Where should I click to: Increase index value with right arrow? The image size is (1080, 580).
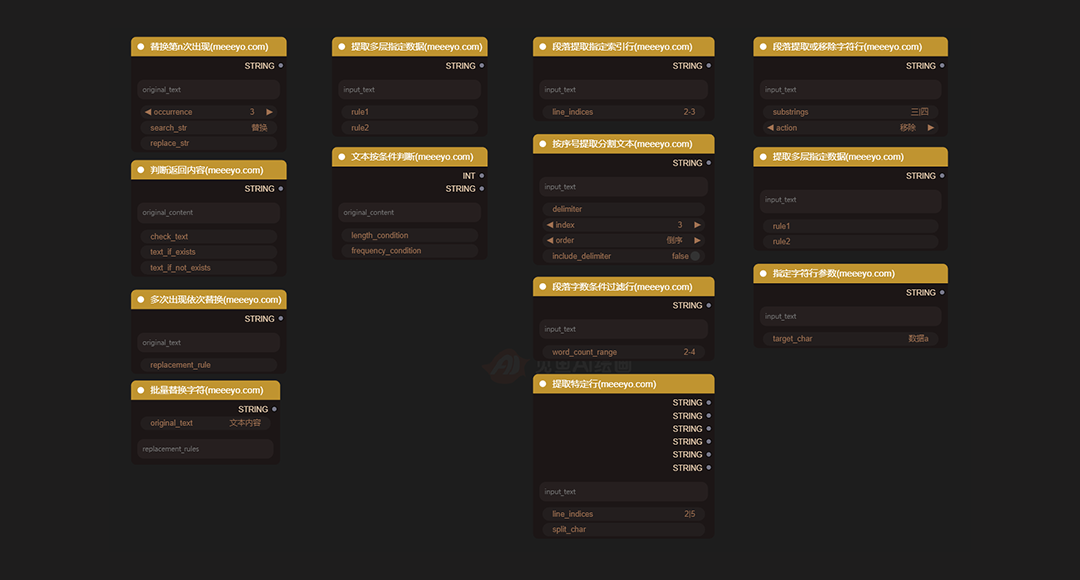pyautogui.click(x=697, y=225)
